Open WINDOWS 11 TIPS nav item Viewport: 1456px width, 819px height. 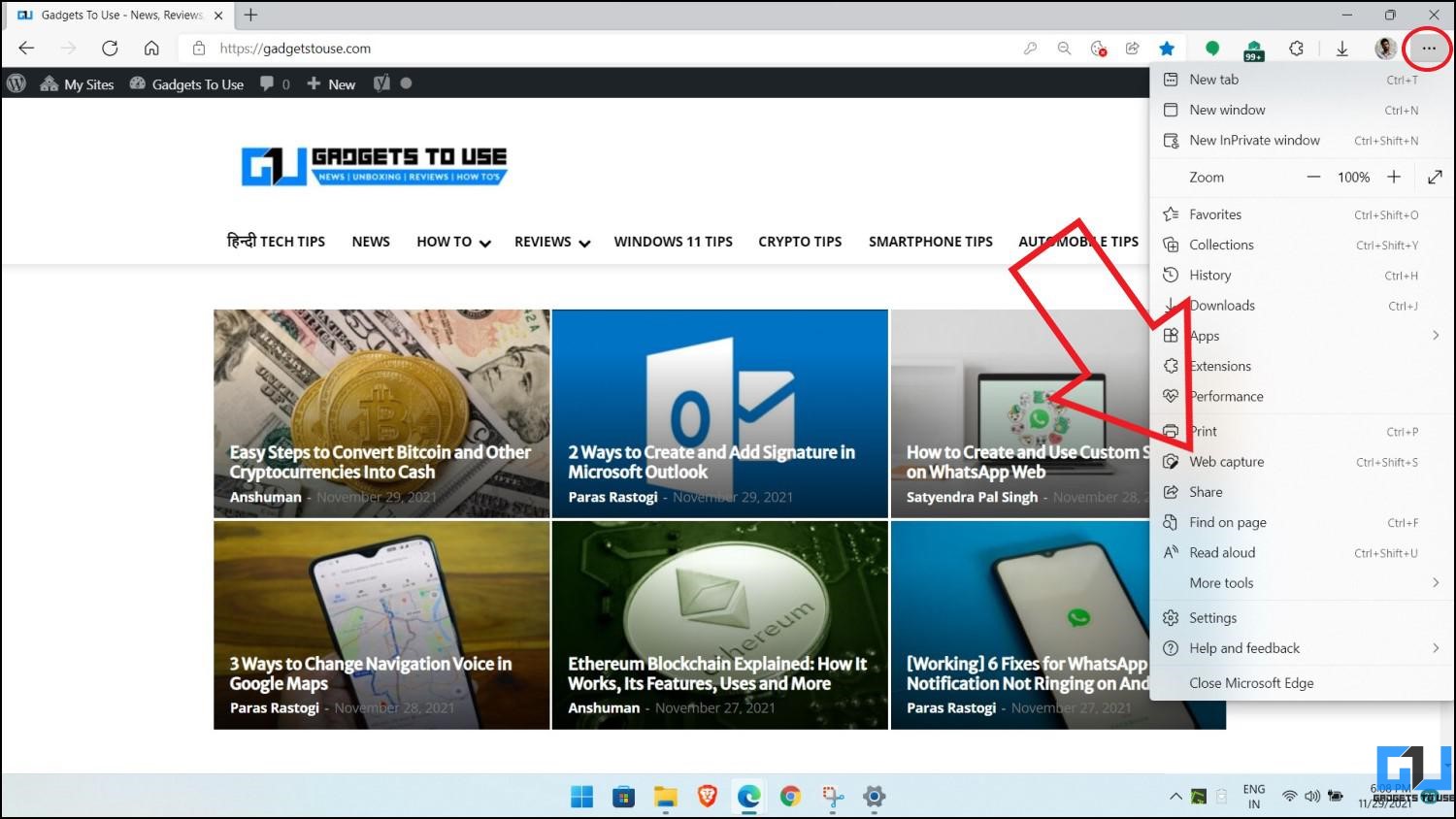[x=673, y=241]
